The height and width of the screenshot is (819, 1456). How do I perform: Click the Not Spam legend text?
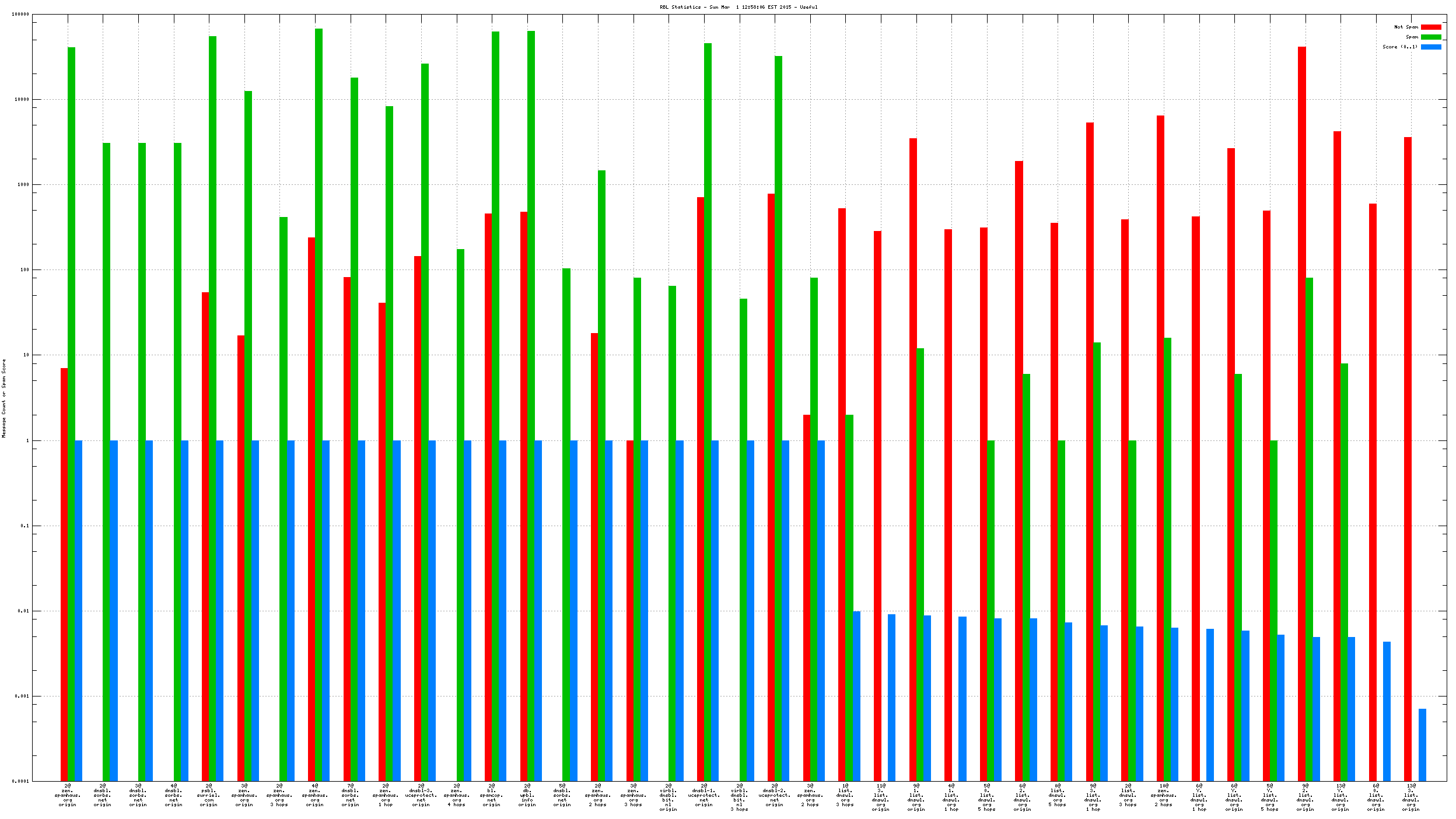(1406, 27)
